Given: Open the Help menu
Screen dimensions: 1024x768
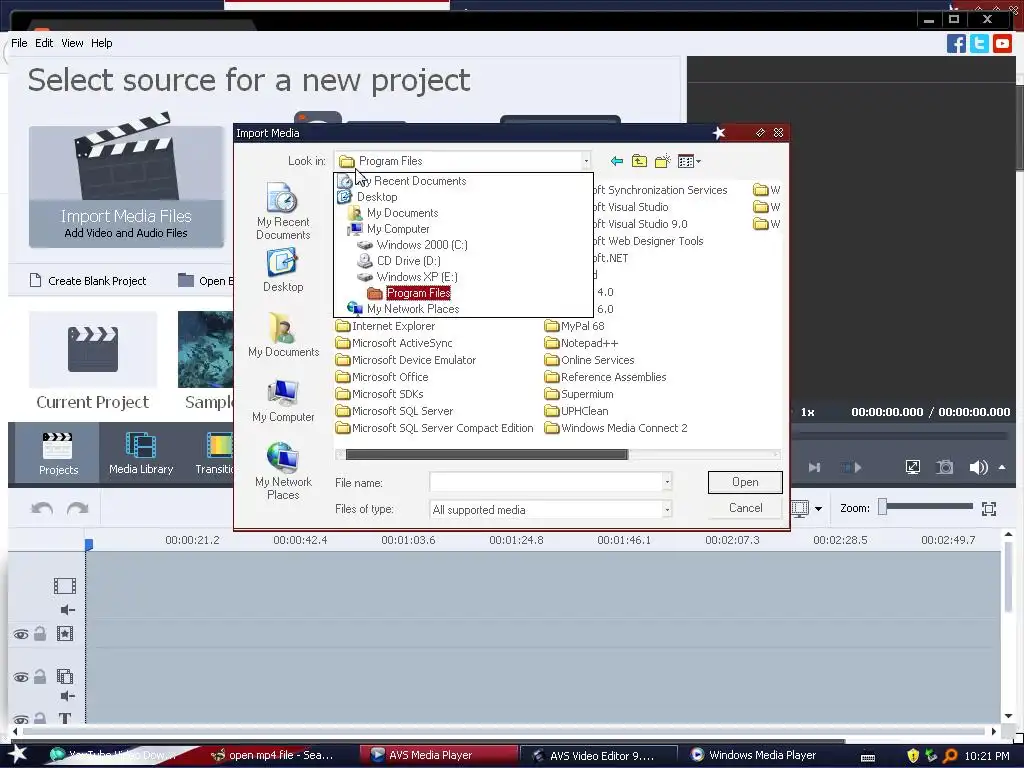Looking at the screenshot, I should 101,43.
